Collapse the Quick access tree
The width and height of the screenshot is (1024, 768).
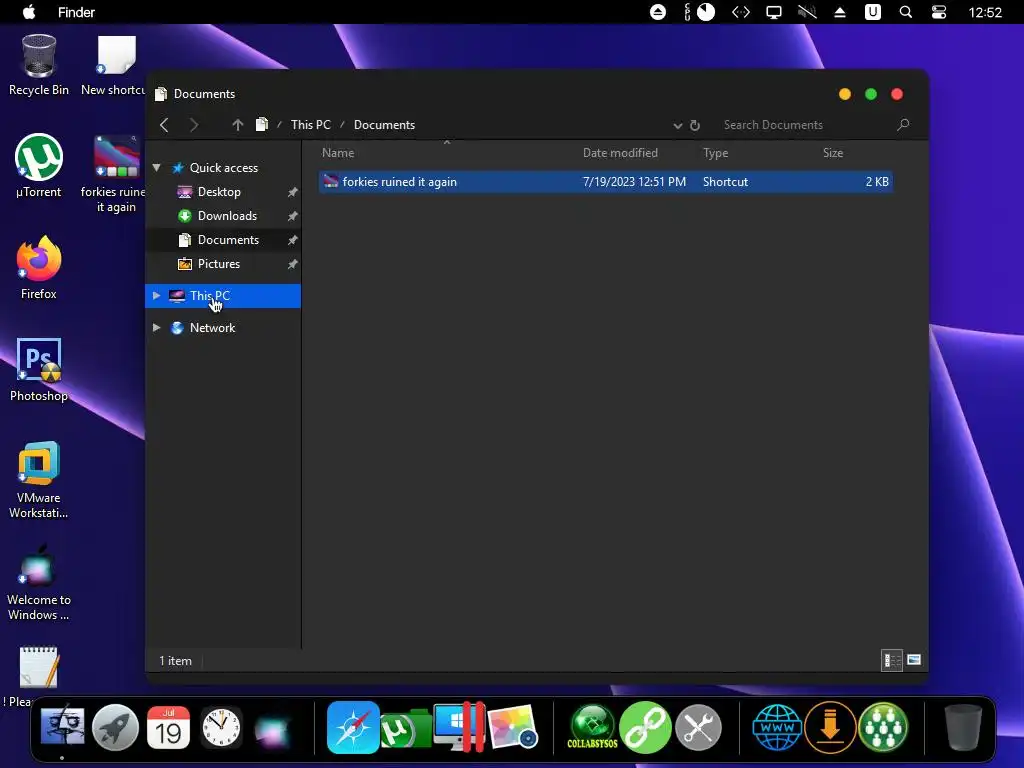pos(157,168)
